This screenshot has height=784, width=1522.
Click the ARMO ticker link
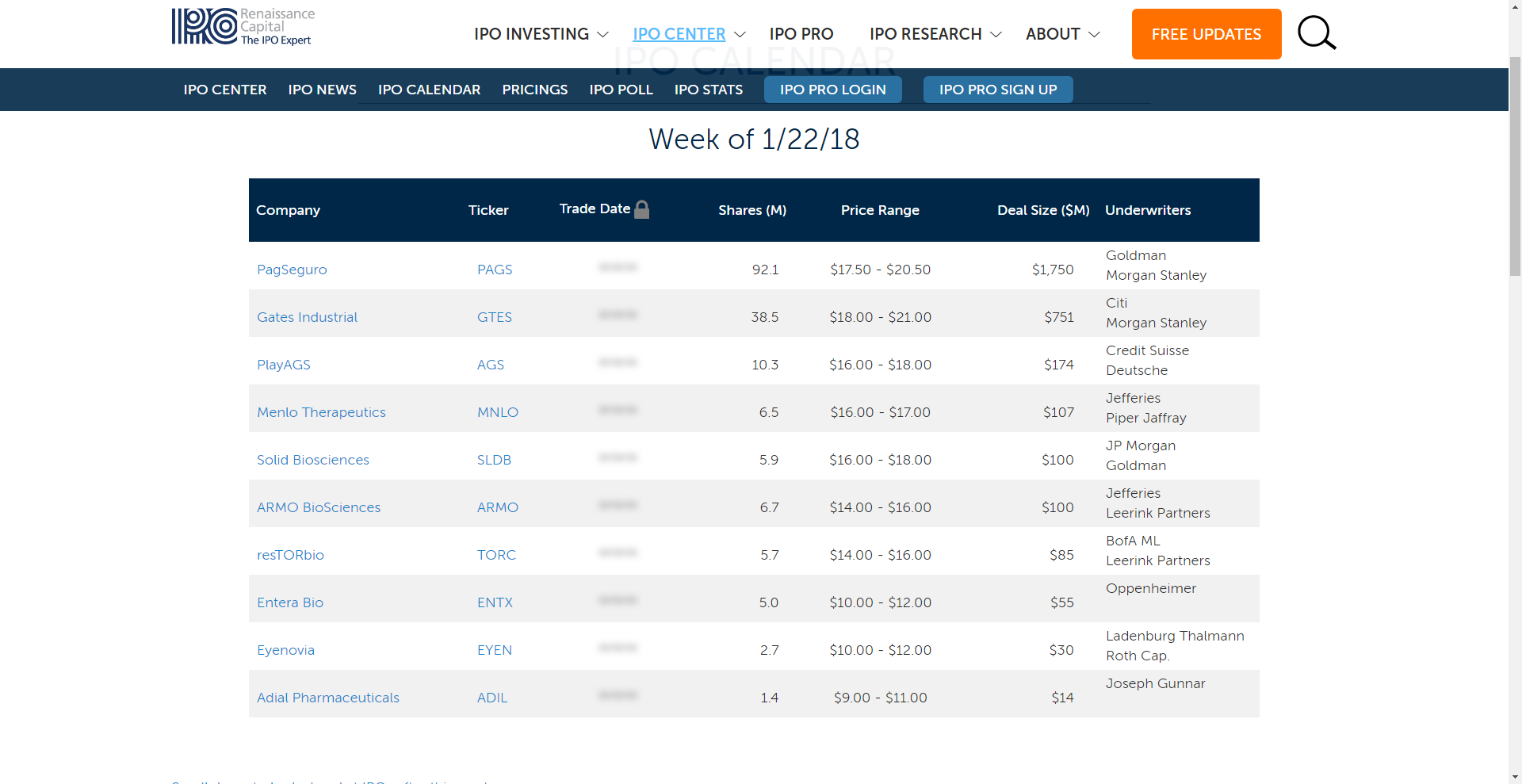click(x=498, y=507)
